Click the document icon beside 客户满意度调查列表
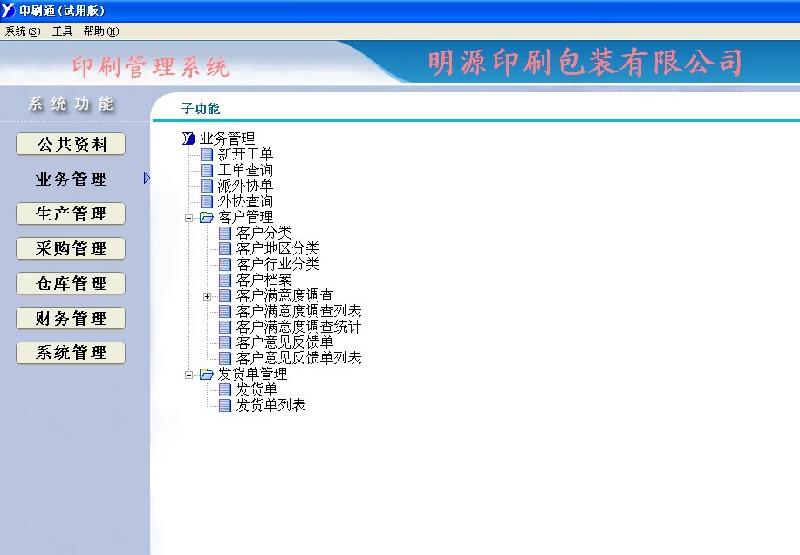This screenshot has width=800, height=555. tap(225, 311)
